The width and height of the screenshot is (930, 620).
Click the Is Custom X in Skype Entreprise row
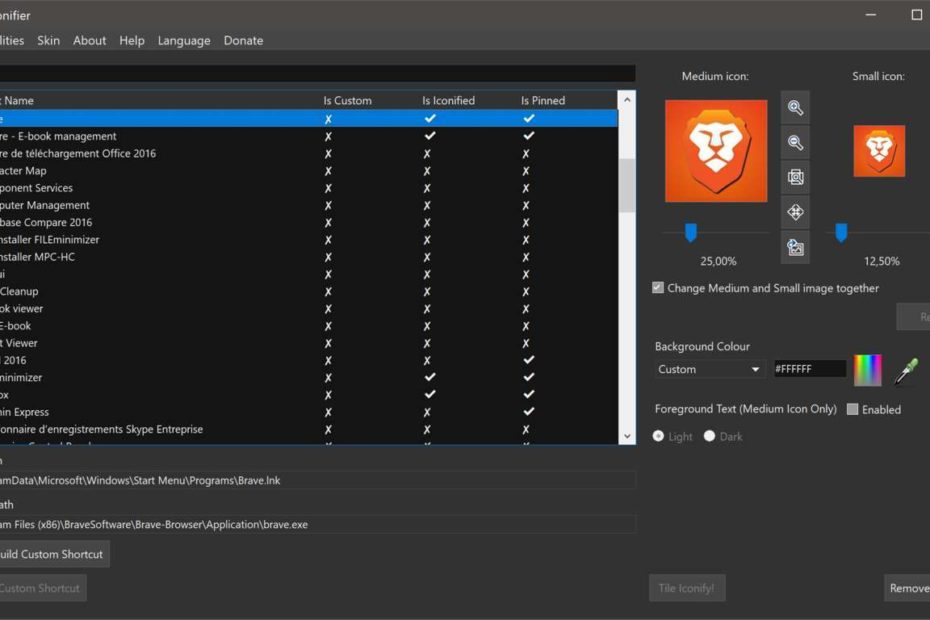point(328,429)
